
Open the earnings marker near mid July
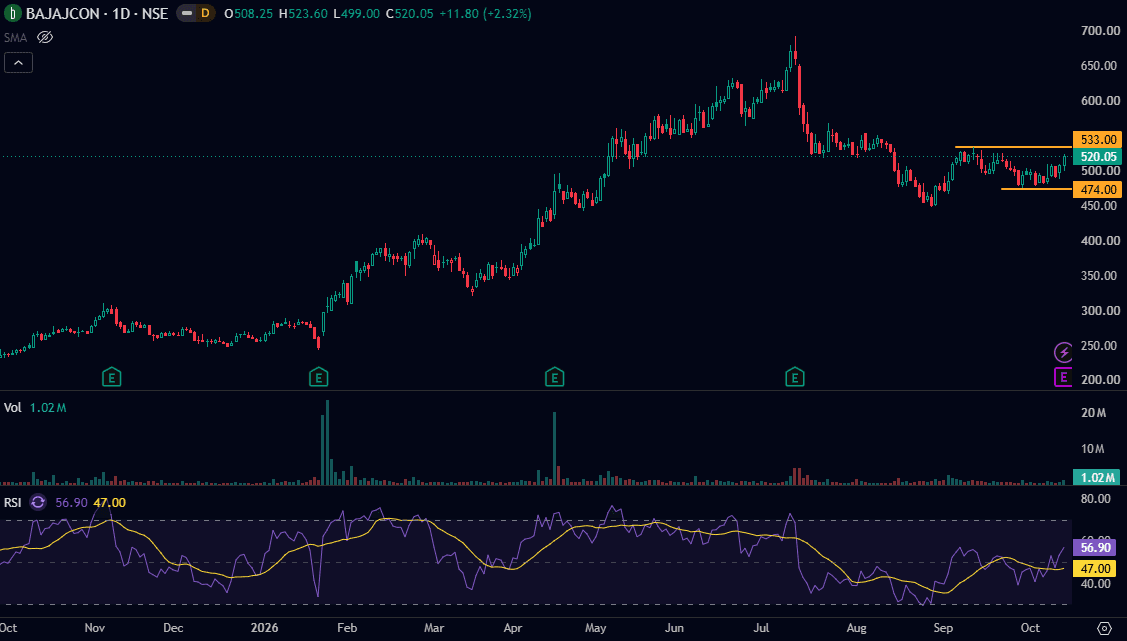click(x=794, y=377)
